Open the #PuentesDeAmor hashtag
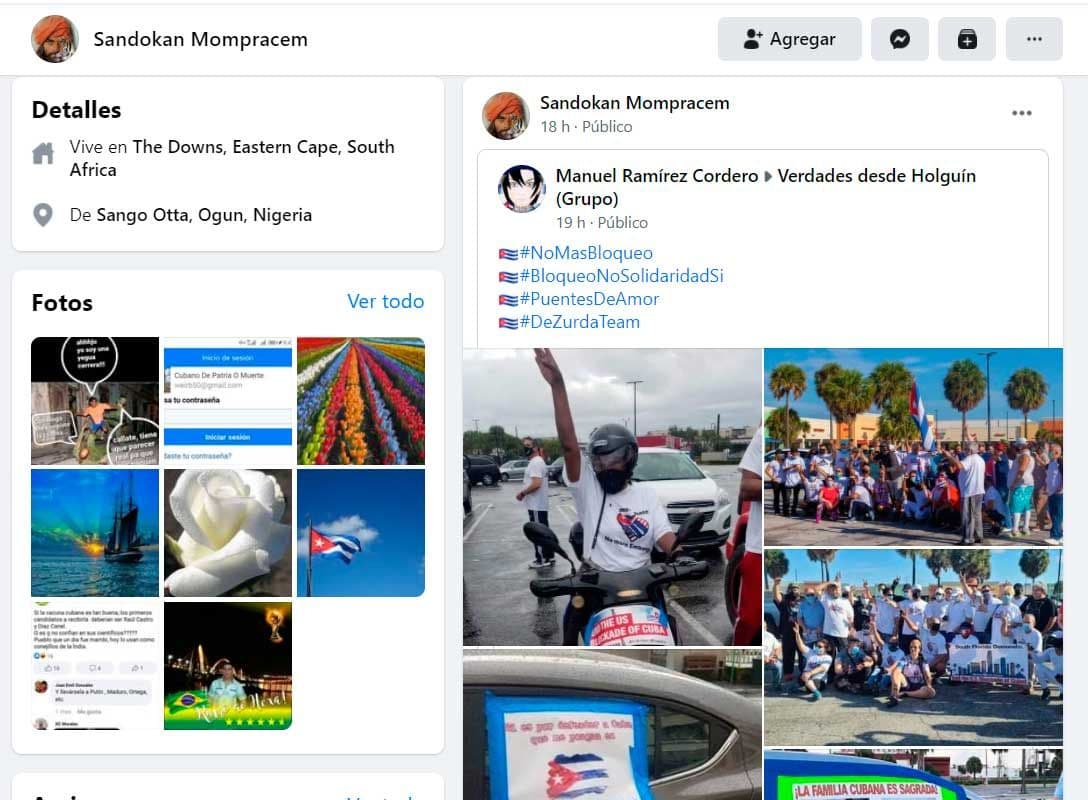This screenshot has height=800, width=1088. pos(589,299)
